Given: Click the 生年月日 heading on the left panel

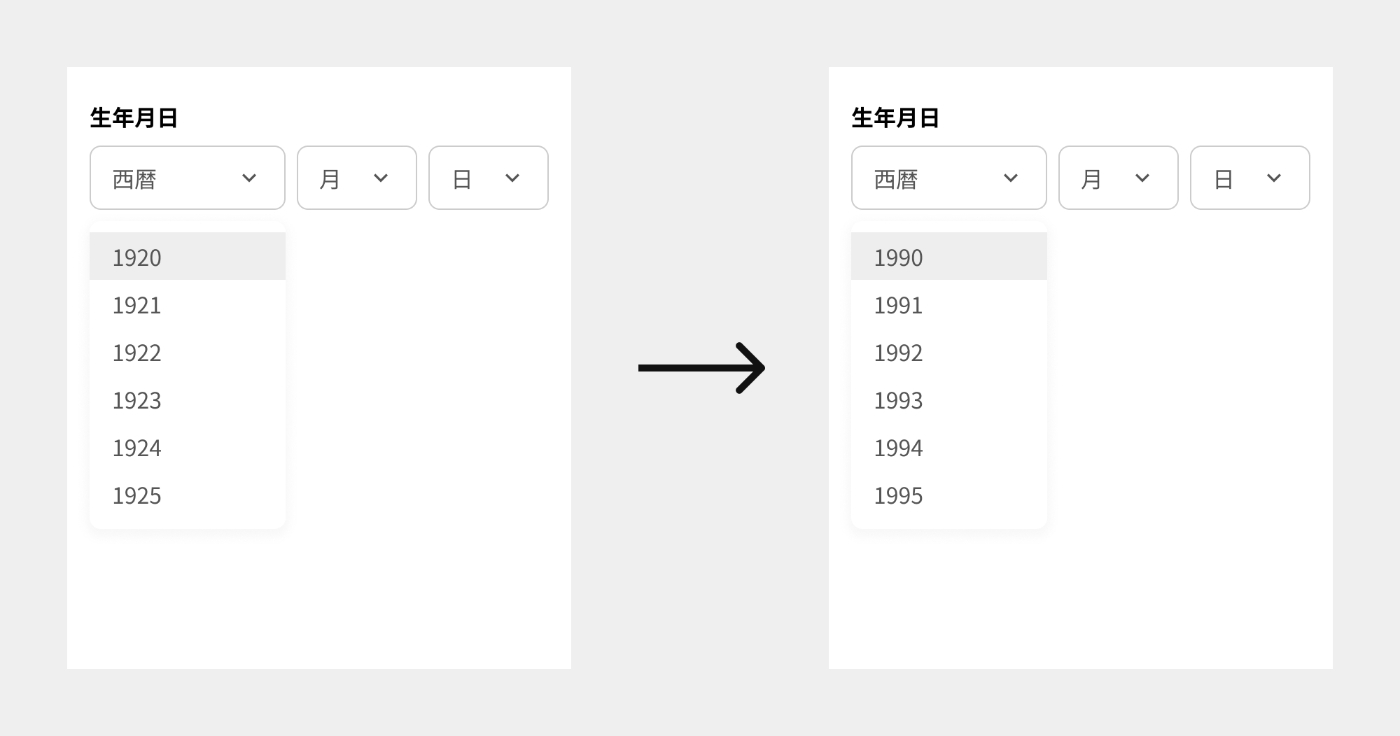Looking at the screenshot, I should (133, 117).
